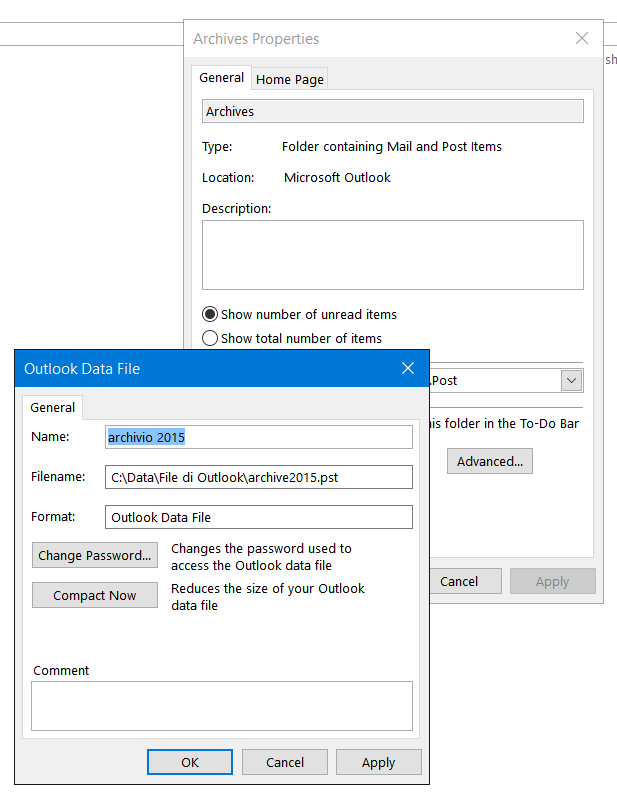Confirm with OK in Outlook Data File
617x796 pixels.
[x=190, y=762]
